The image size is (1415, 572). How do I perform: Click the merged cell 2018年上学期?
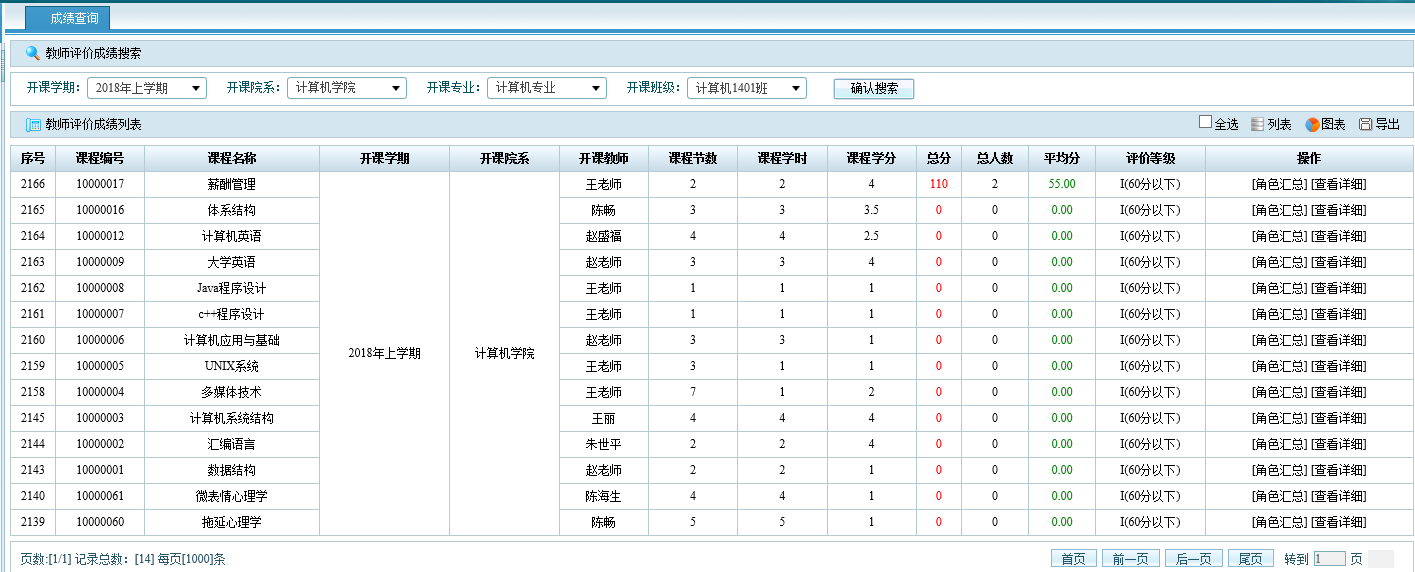click(385, 354)
